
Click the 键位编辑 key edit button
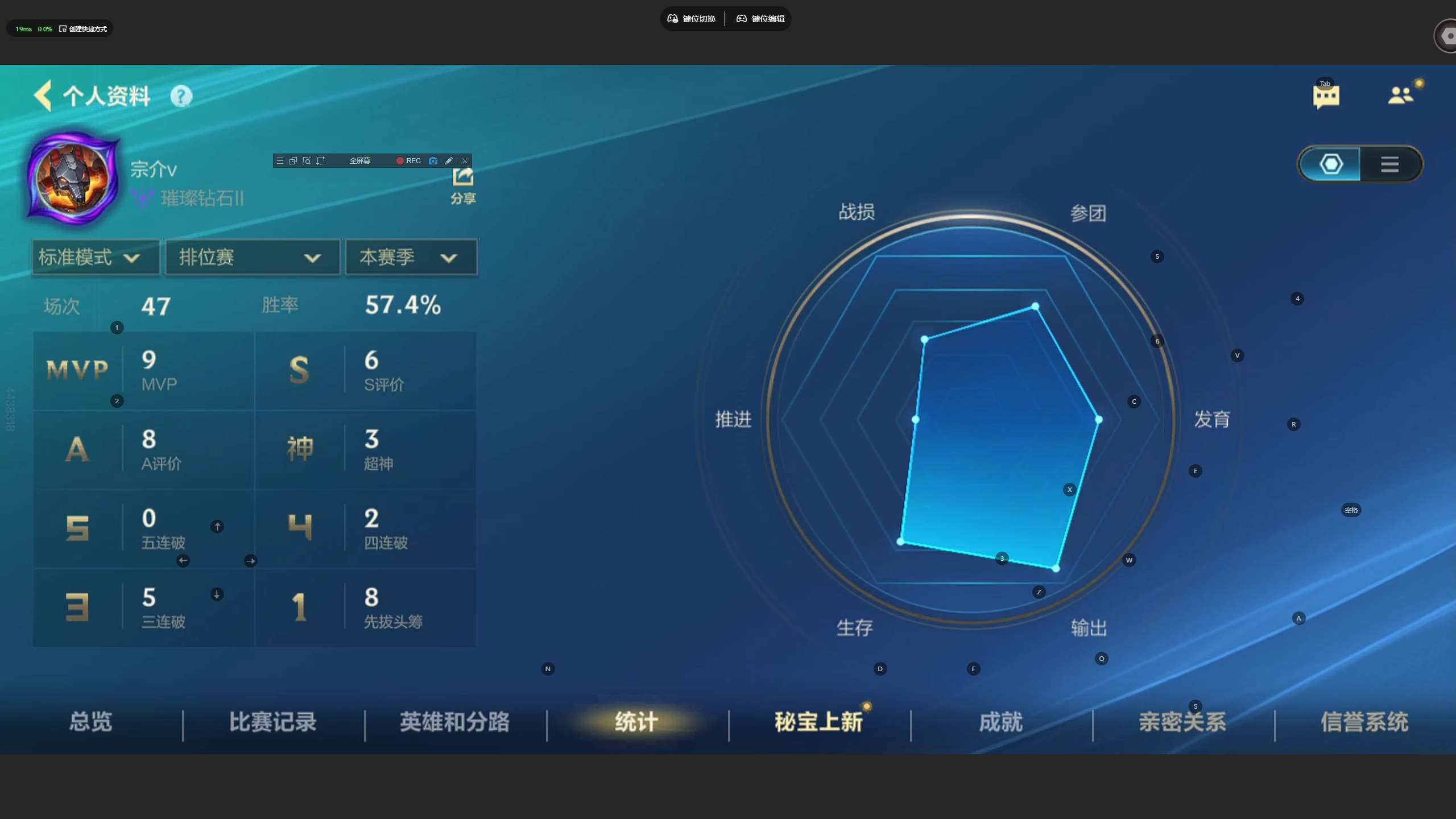point(760,19)
